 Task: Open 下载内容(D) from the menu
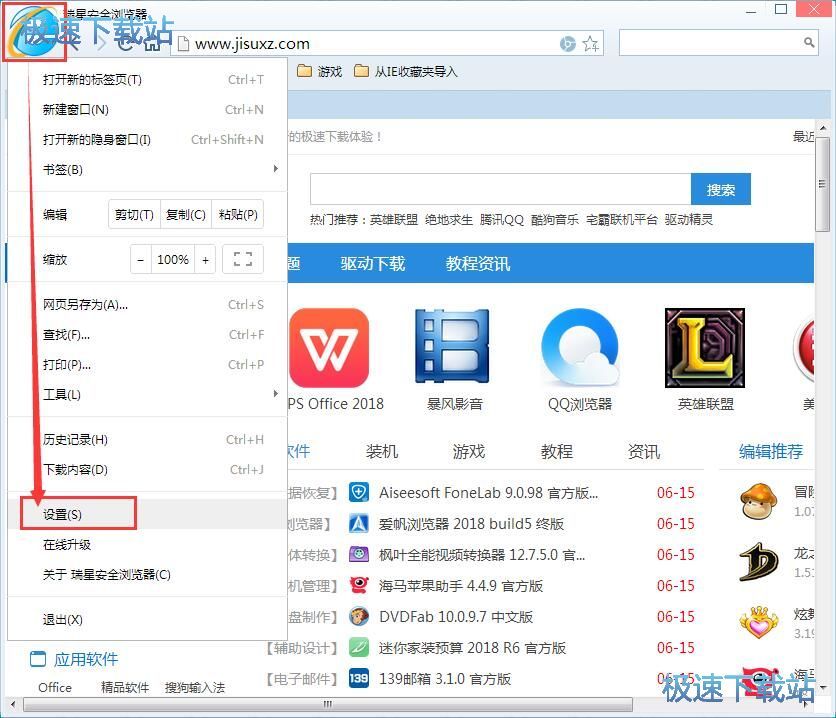[x=147, y=470]
